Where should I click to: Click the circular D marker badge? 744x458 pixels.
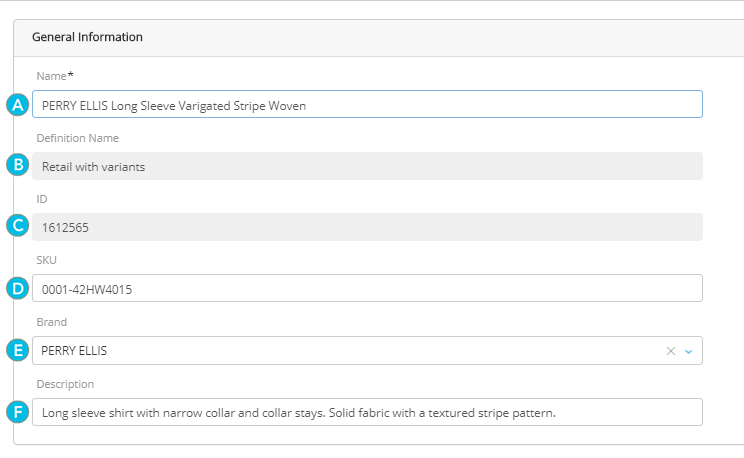[x=16, y=289]
